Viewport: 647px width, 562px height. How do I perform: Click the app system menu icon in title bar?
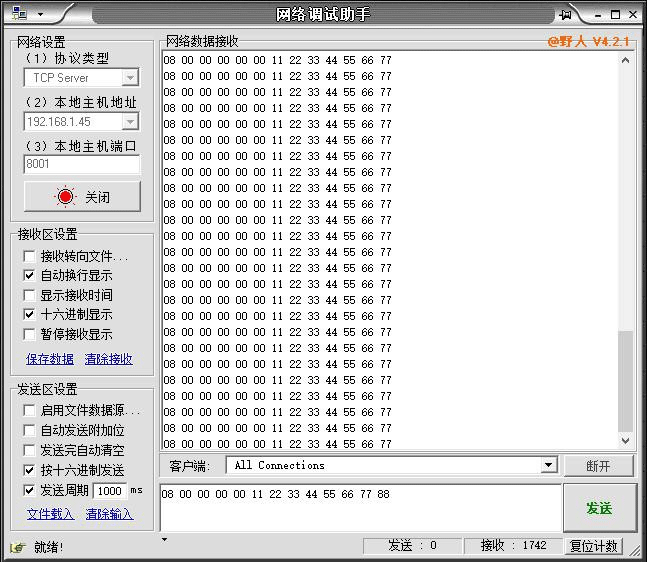point(19,14)
